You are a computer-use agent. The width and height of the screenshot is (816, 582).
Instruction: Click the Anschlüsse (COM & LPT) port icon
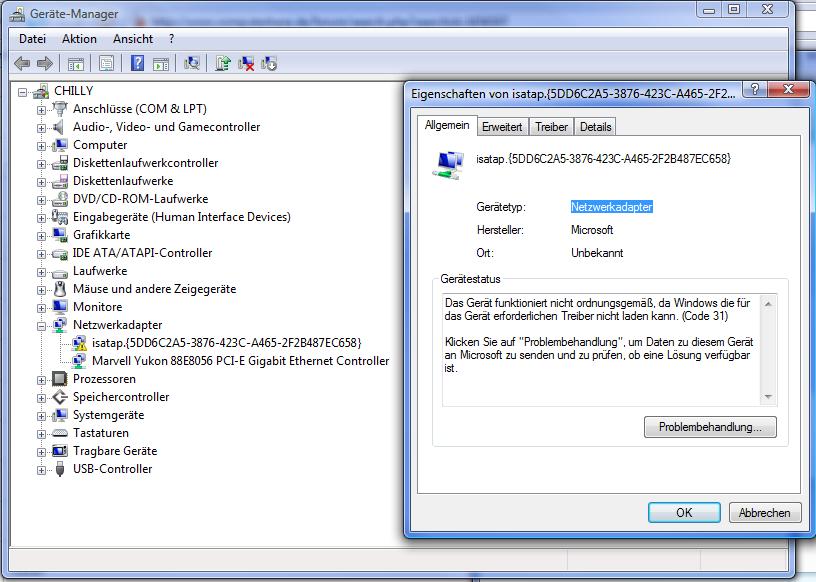[x=60, y=109]
